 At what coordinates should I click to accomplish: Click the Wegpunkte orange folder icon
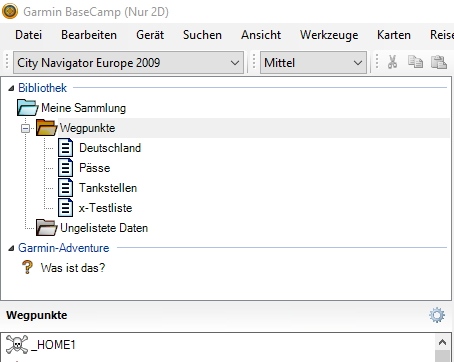click(46, 128)
